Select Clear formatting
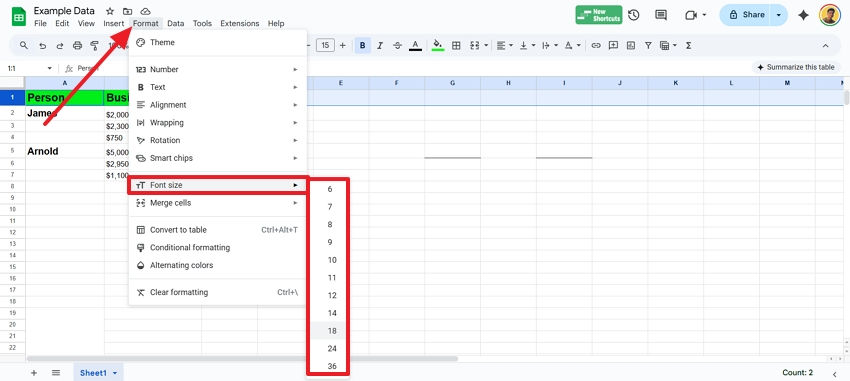Image resolution: width=850 pixels, height=381 pixels. pos(218,292)
